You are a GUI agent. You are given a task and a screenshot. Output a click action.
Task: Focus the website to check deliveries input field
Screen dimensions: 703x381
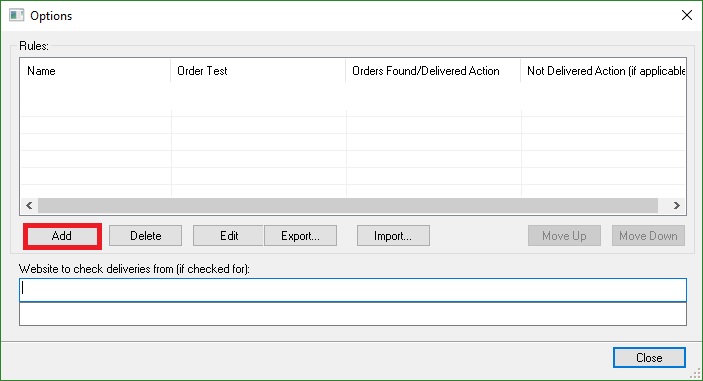coord(353,290)
